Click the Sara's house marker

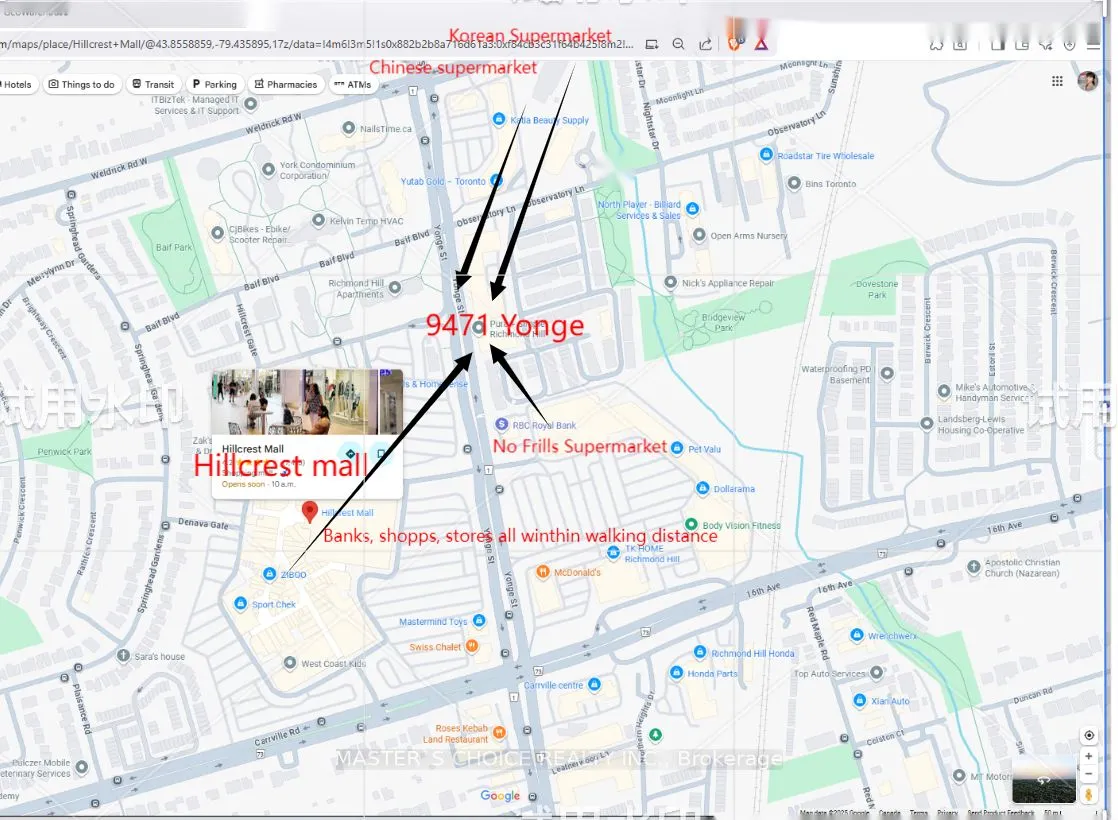click(123, 655)
